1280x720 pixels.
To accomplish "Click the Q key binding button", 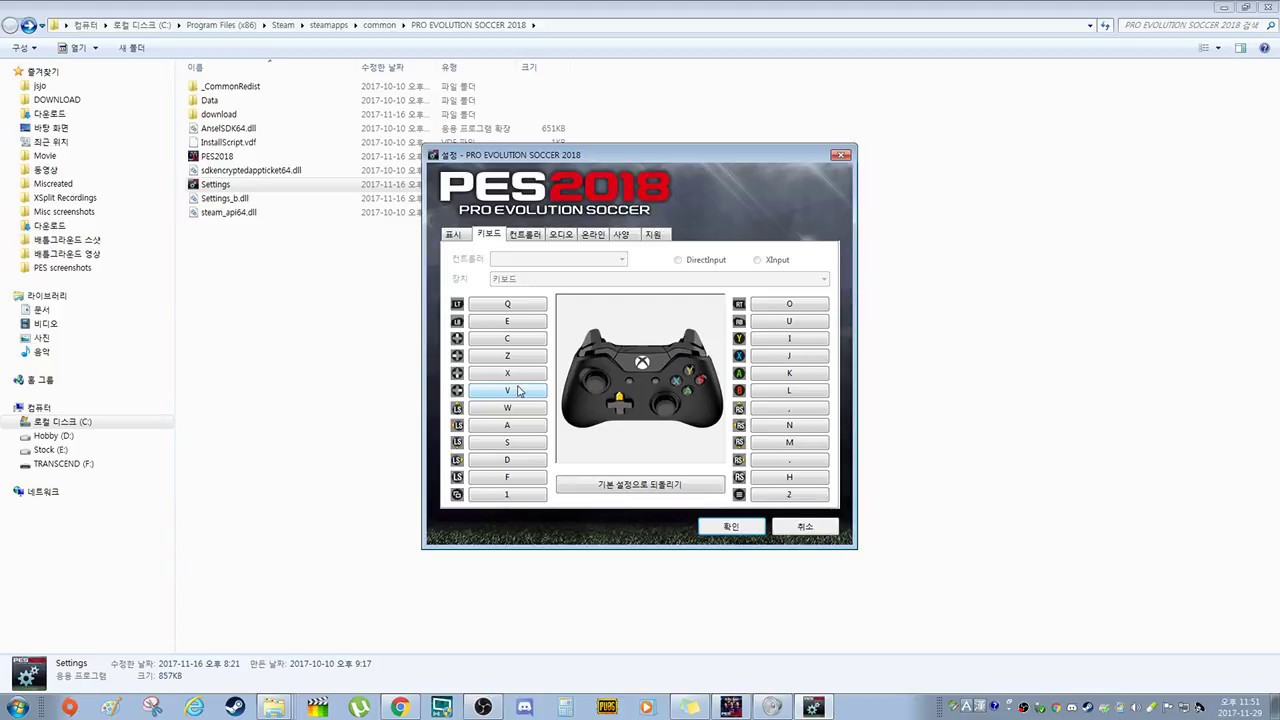I will click(x=507, y=304).
